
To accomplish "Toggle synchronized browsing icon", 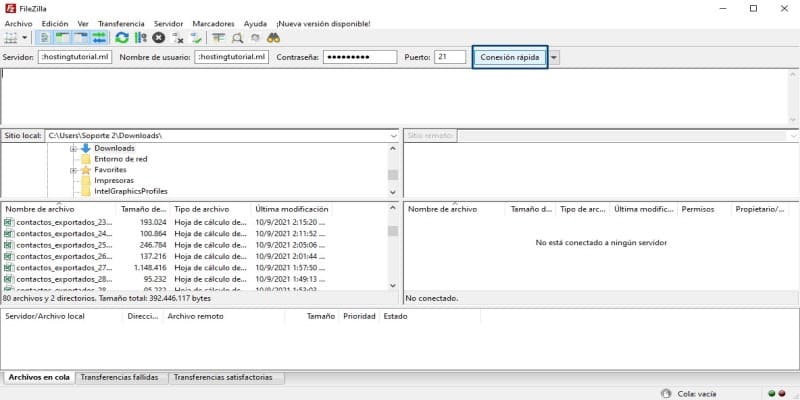I will coord(255,38).
